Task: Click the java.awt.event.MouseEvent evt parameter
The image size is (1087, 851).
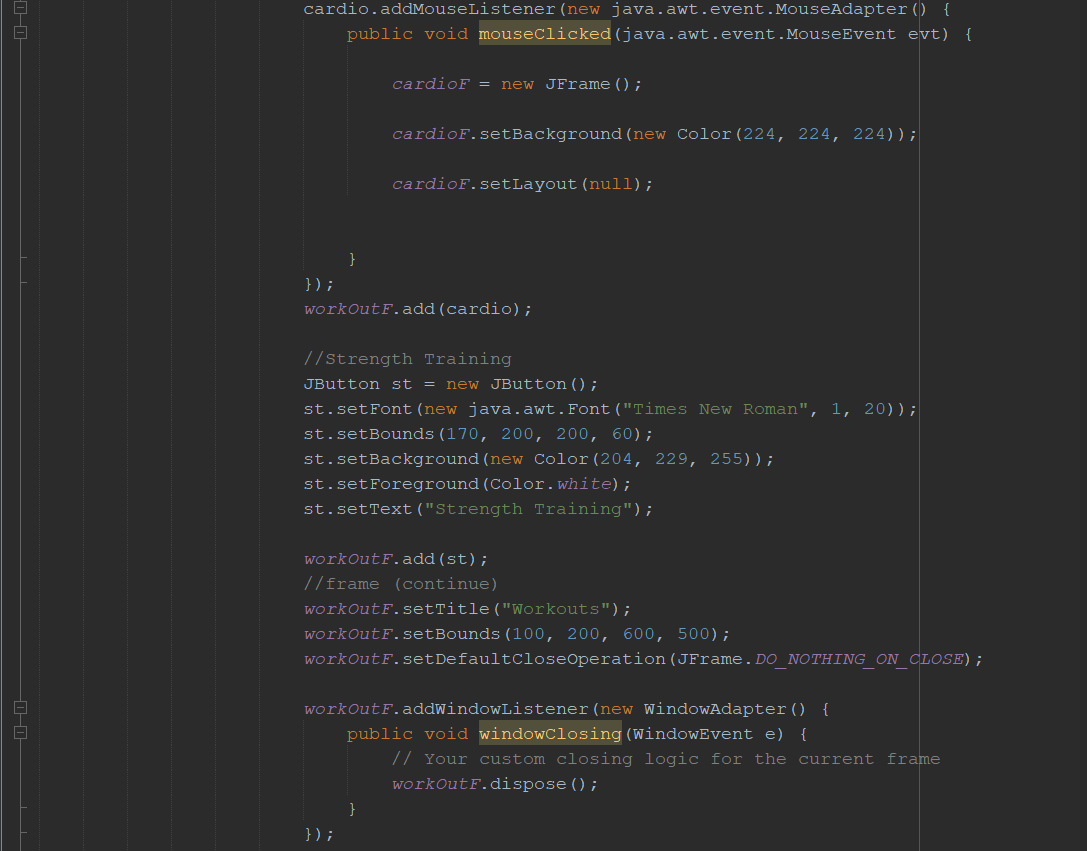Action: click(781, 34)
